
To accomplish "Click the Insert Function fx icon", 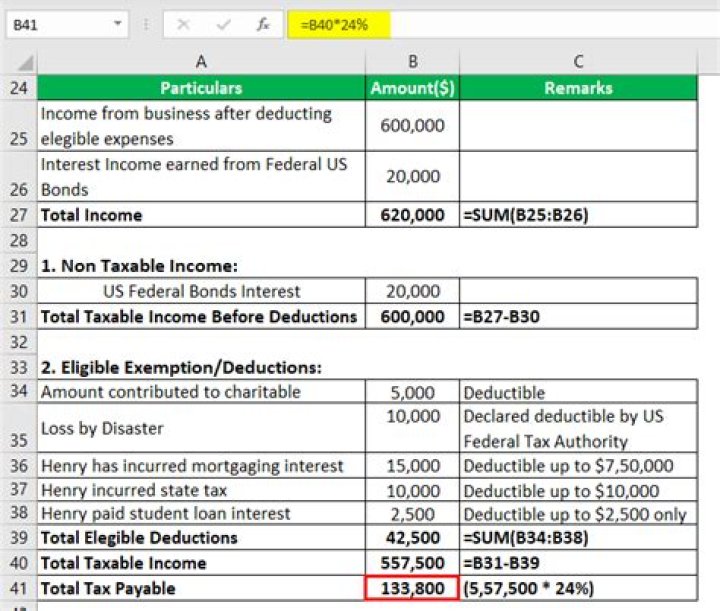I will (263, 24).
